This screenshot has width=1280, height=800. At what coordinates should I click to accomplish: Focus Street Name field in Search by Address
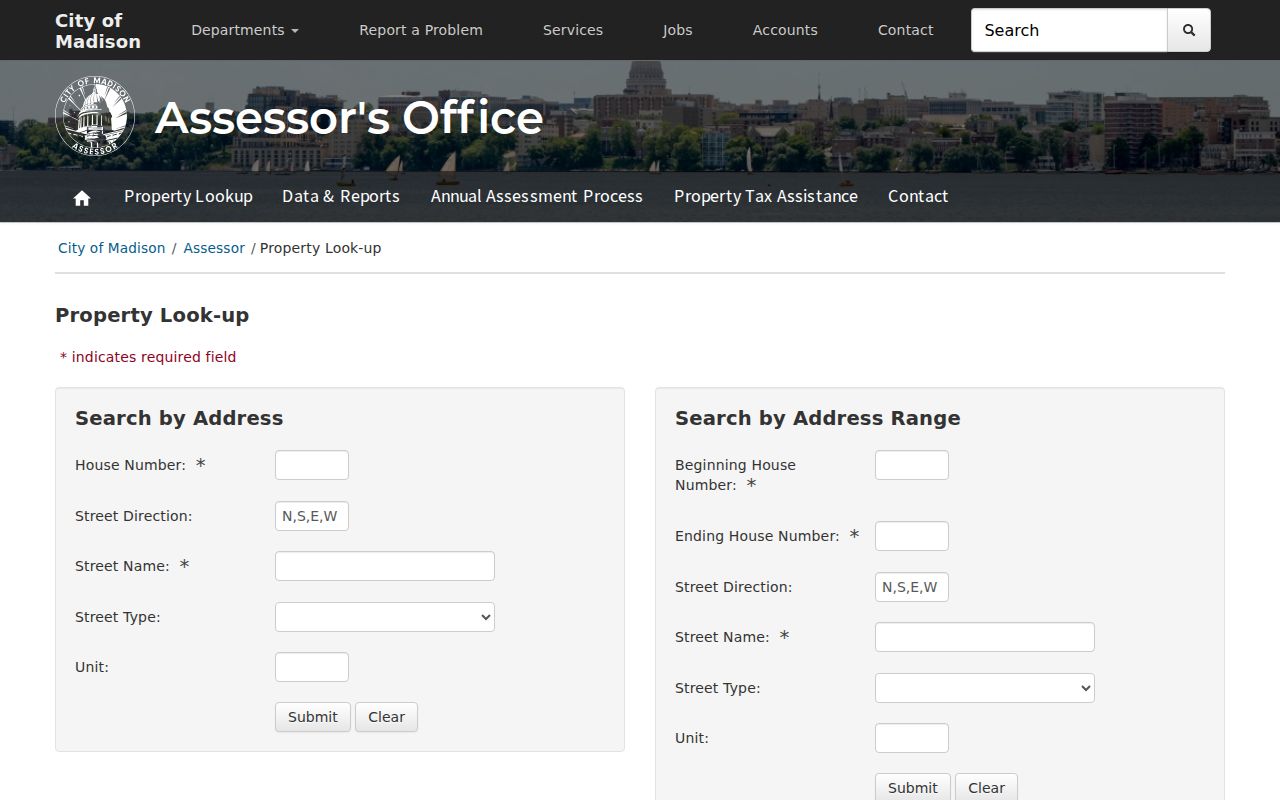(x=385, y=566)
